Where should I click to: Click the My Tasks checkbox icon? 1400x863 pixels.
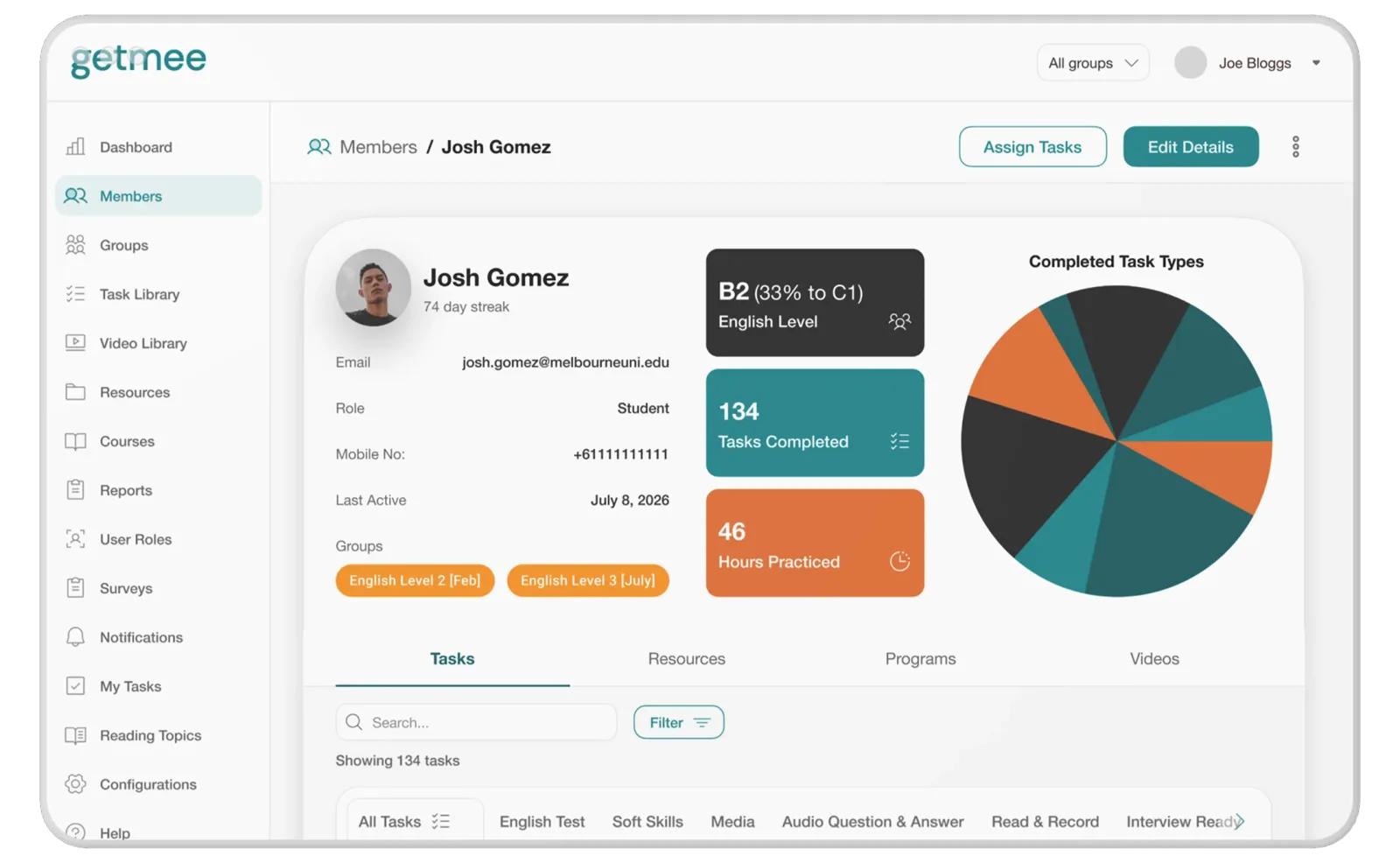76,685
